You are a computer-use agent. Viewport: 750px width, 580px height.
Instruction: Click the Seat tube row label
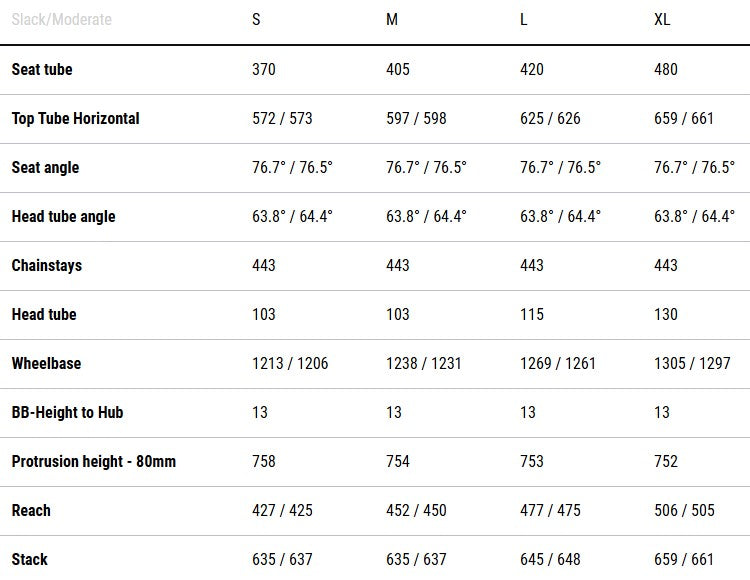click(x=42, y=69)
